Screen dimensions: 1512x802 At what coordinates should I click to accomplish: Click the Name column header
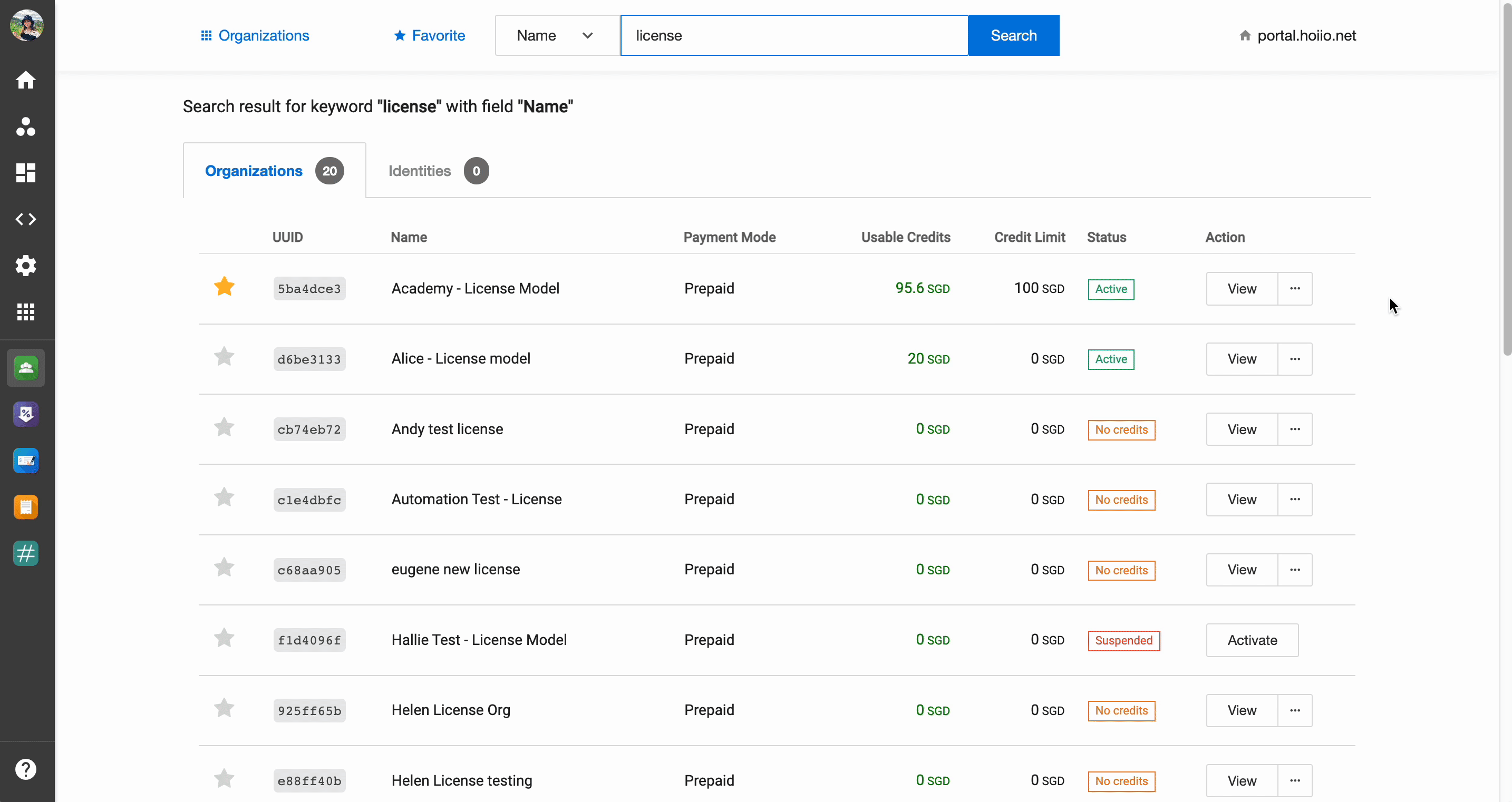tap(409, 237)
